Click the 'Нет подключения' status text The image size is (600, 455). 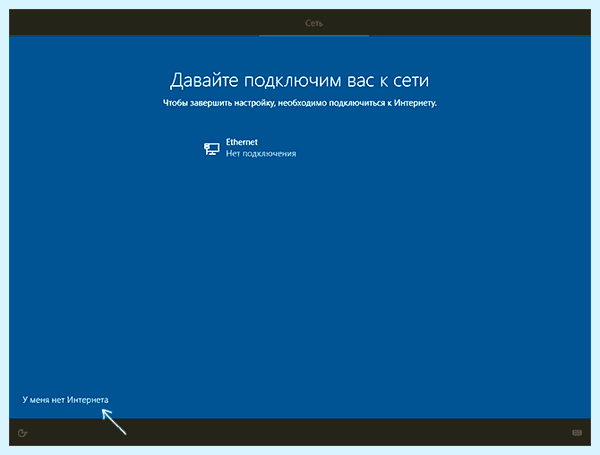pyautogui.click(x=261, y=154)
